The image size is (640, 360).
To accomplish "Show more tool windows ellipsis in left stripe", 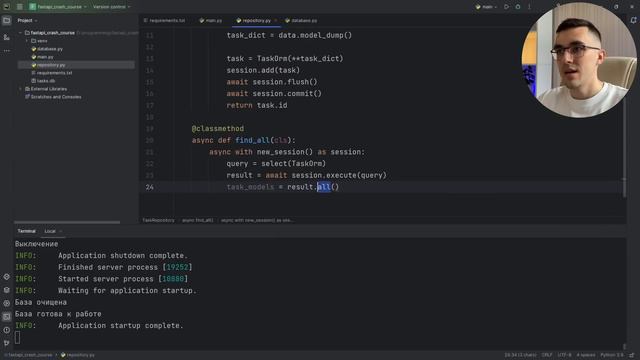I will coord(7,51).
